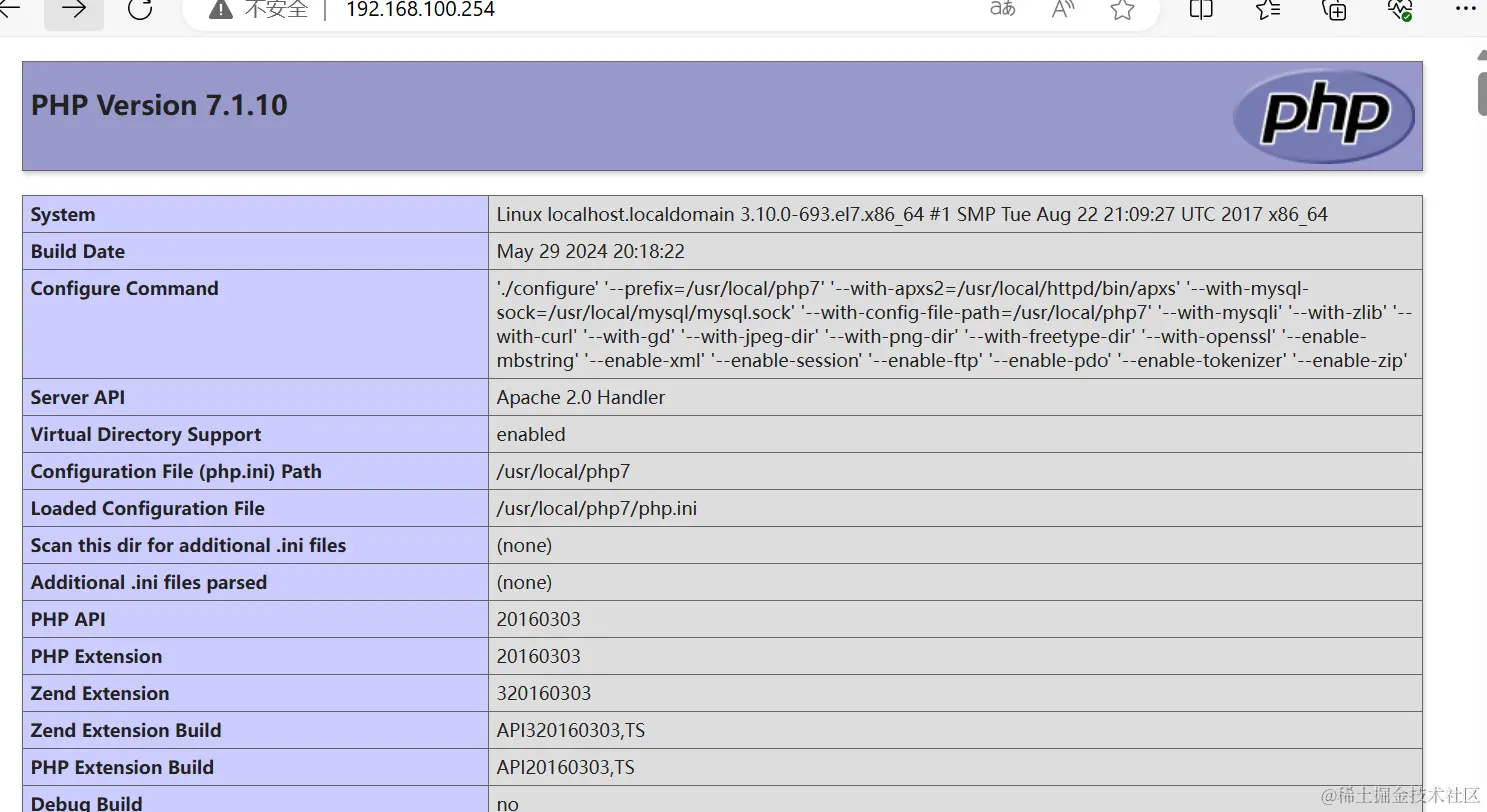Click the address bar URL 192.168.100.254
The height and width of the screenshot is (812, 1487).
coord(420,10)
